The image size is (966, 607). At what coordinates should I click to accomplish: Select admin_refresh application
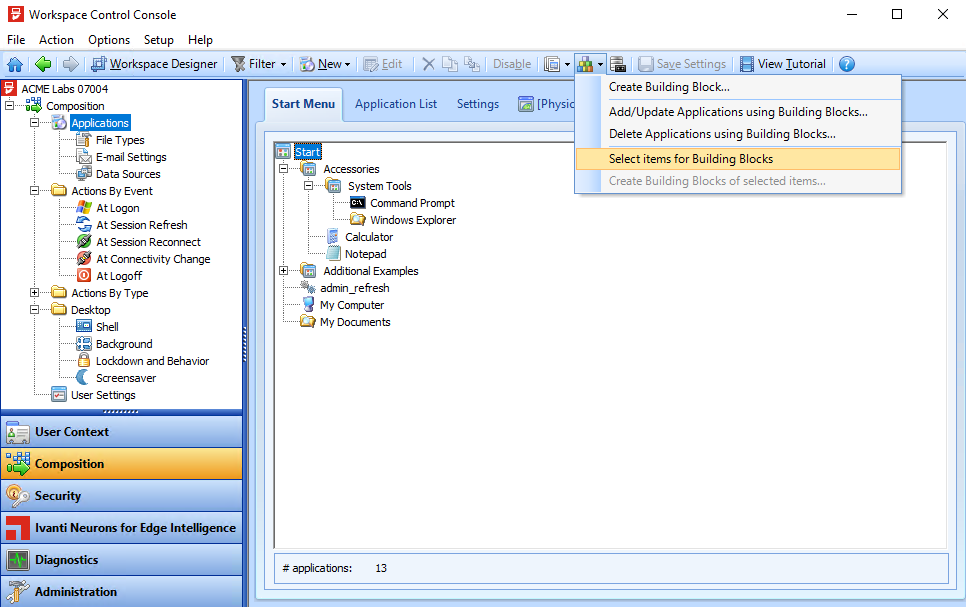[355, 288]
